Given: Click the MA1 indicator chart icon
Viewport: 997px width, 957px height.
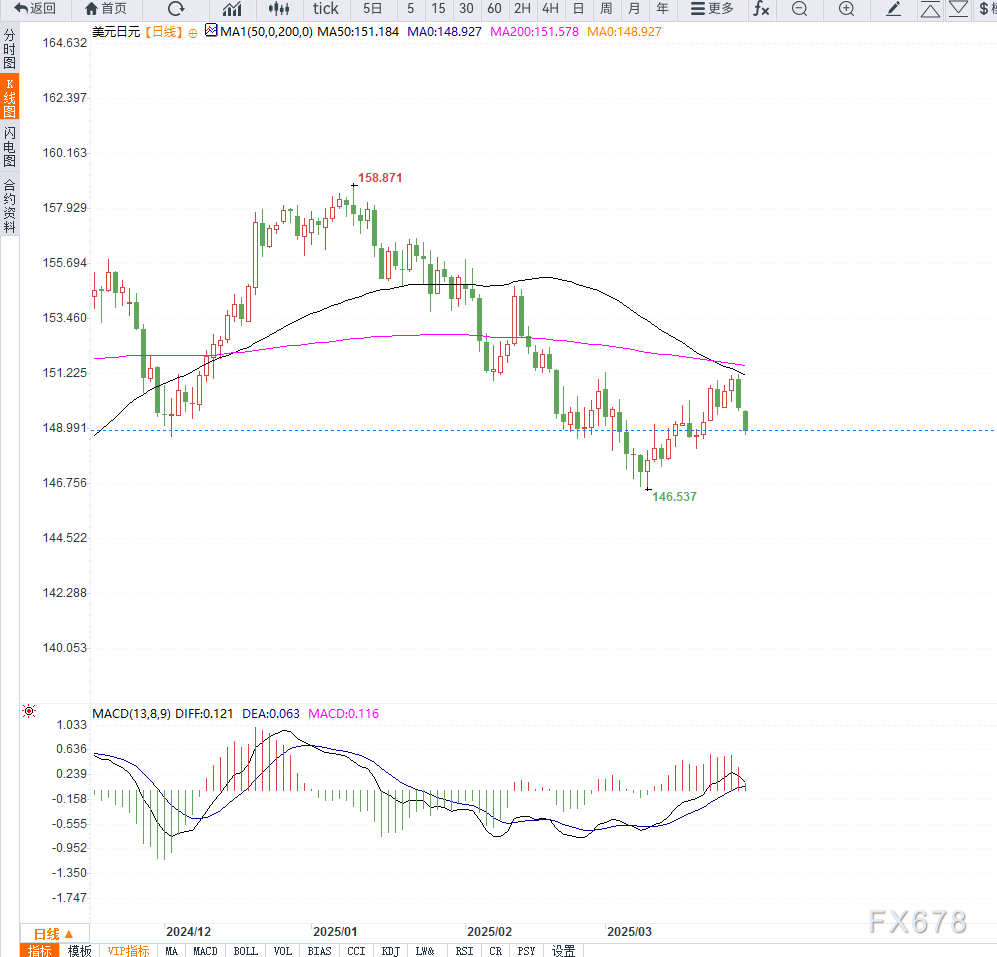Looking at the screenshot, I should tap(211, 31).
